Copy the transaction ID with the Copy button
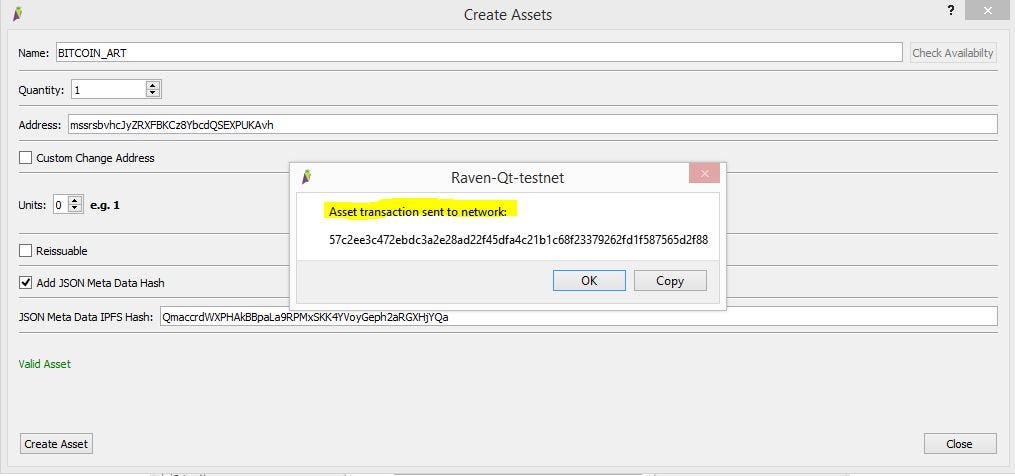Screen dimensions: 1015x476 (670, 280)
